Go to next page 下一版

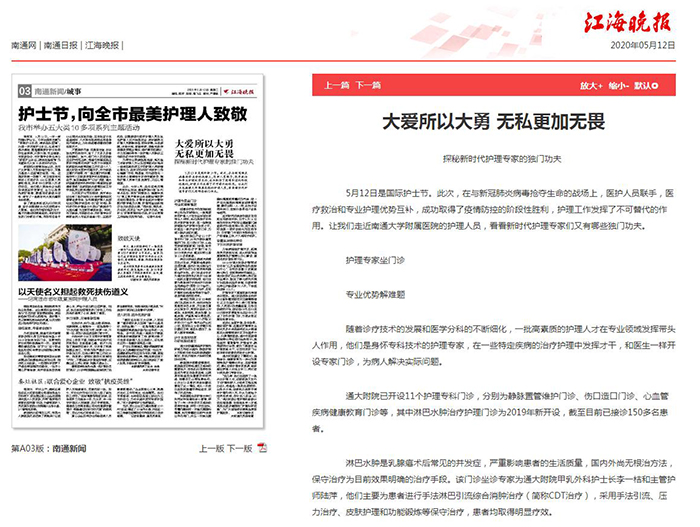pos(238,447)
